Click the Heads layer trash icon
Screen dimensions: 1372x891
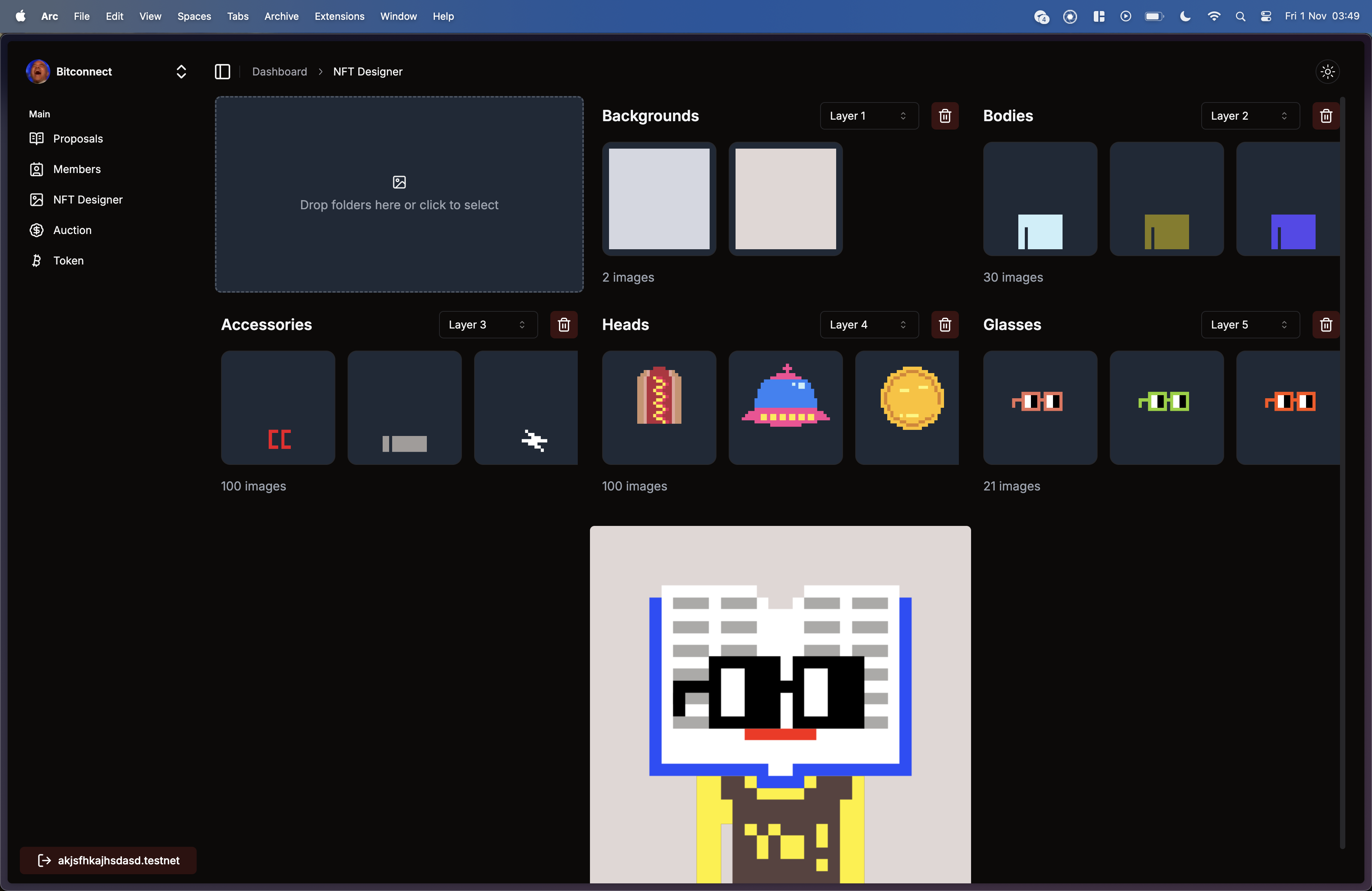(944, 324)
